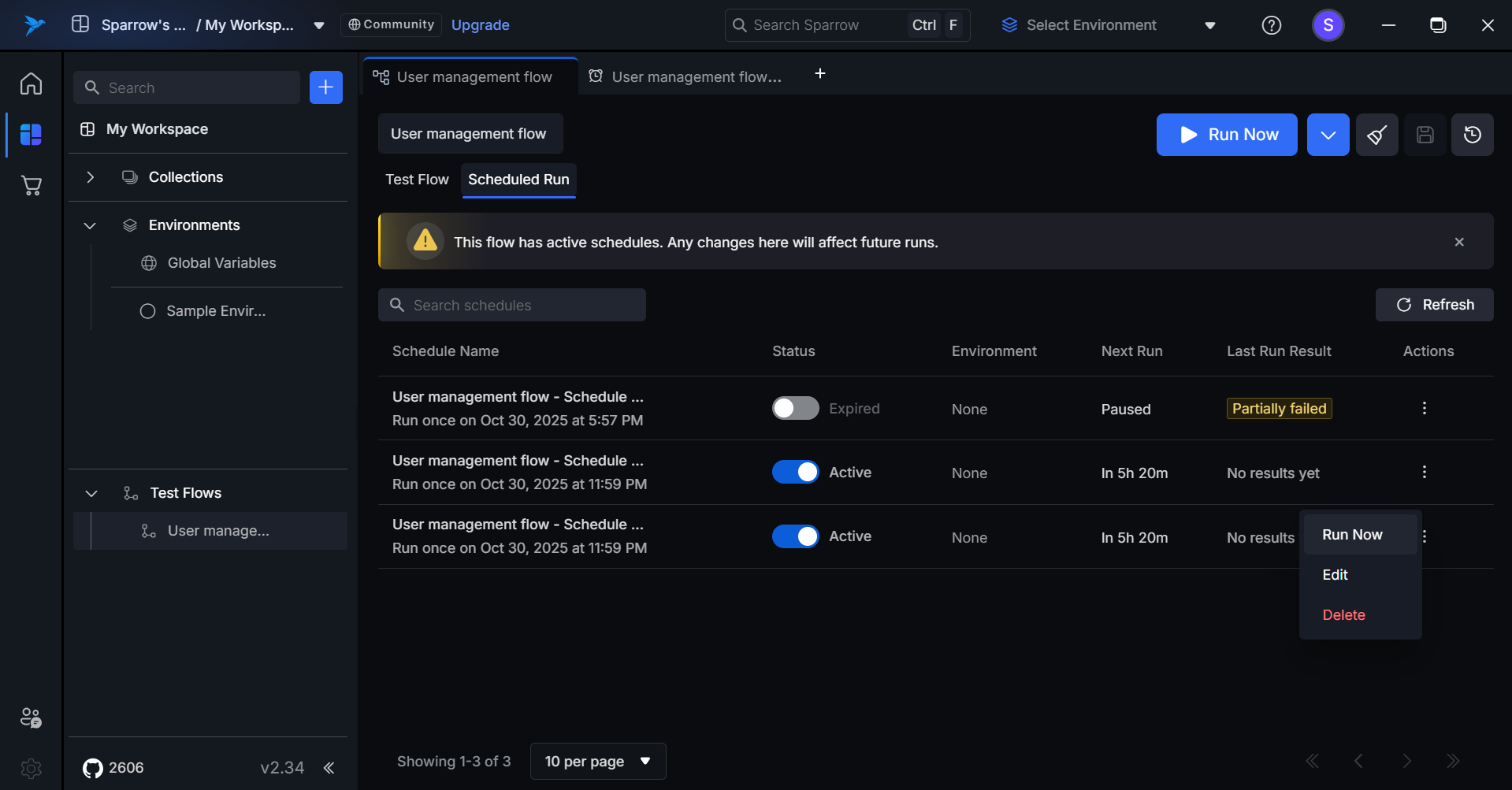Expand the Collections tree section
The image size is (1512, 790).
pyautogui.click(x=91, y=177)
